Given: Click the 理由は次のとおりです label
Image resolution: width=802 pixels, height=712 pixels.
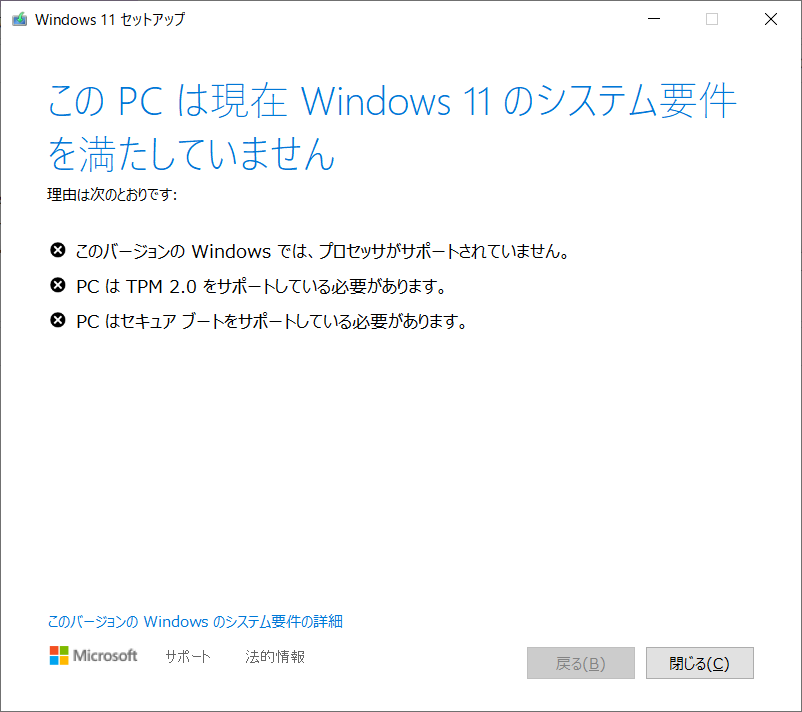Looking at the screenshot, I should pyautogui.click(x=112, y=194).
